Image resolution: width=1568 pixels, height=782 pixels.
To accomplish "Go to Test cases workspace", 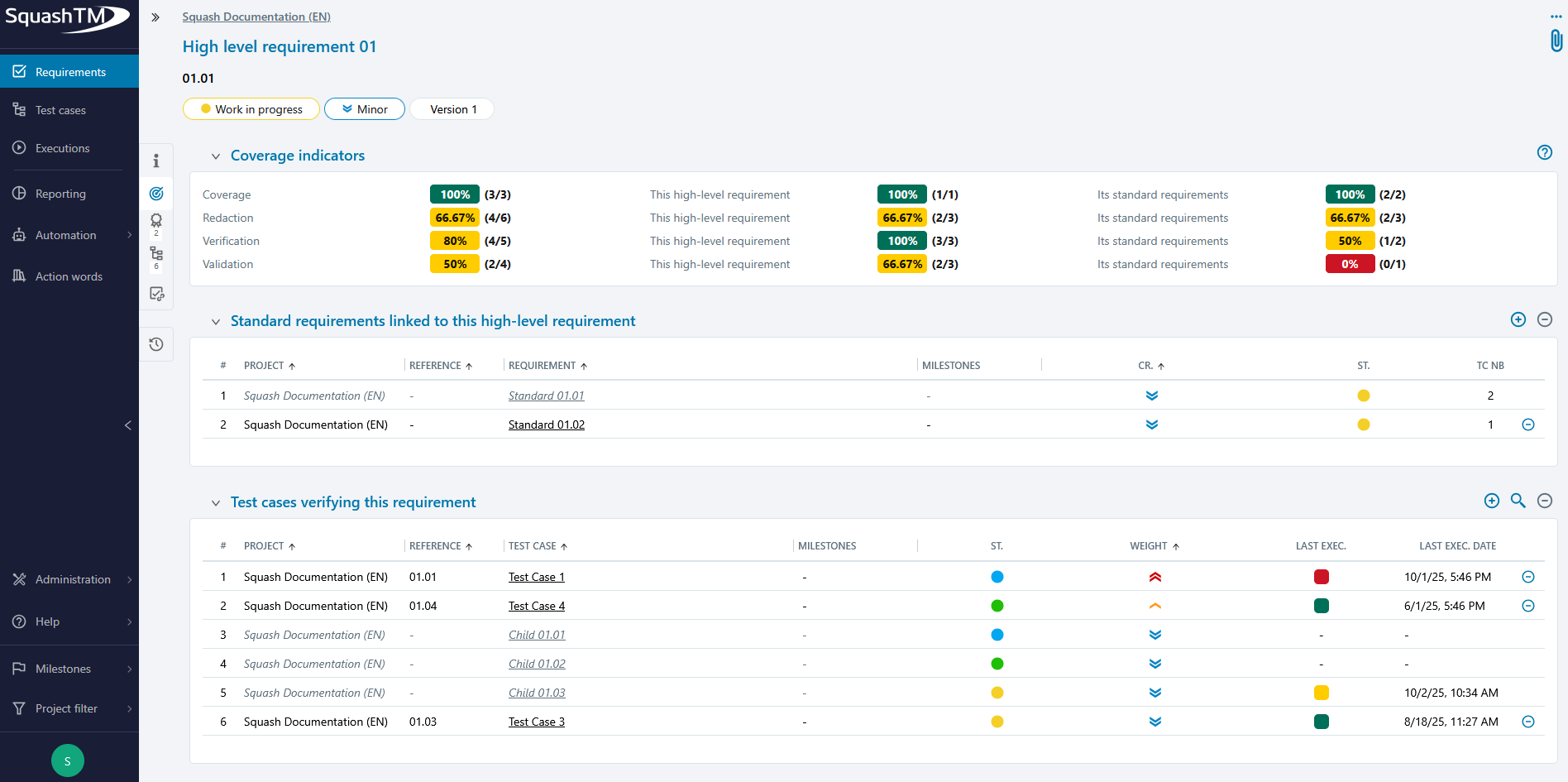I will coord(60,110).
